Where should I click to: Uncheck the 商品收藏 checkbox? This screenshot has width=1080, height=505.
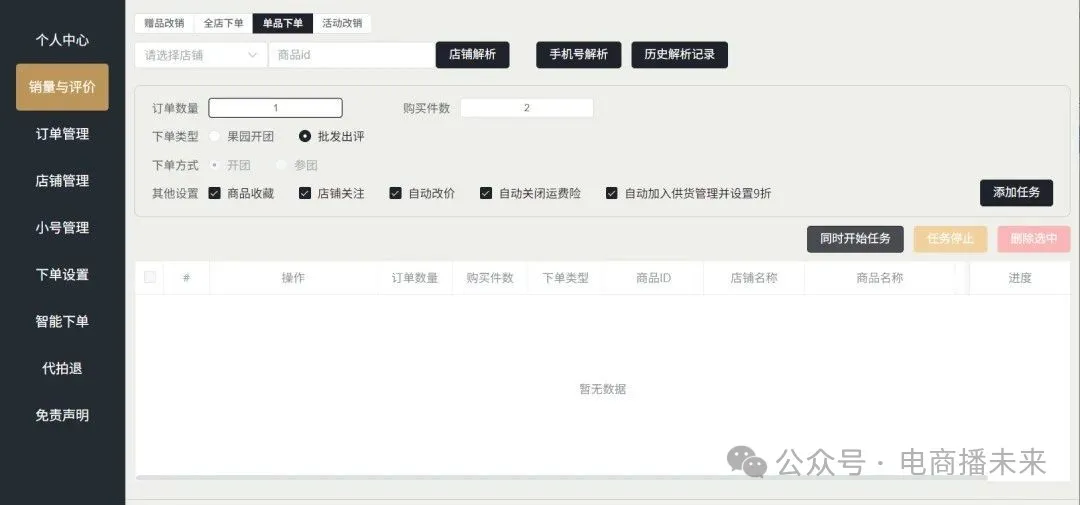click(x=215, y=193)
